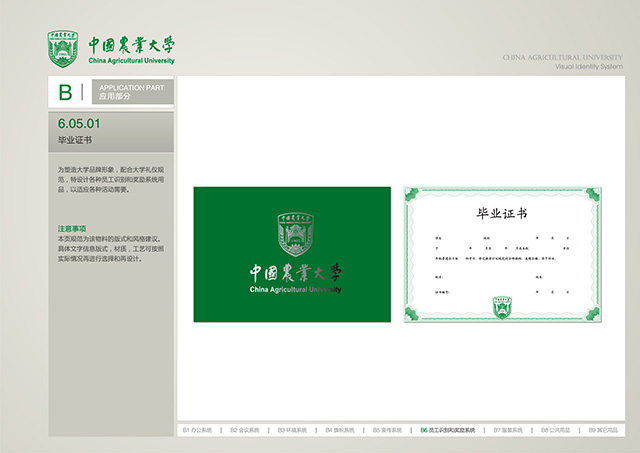Click the green Chinese calligraphy logo in header

pyautogui.click(x=131, y=45)
